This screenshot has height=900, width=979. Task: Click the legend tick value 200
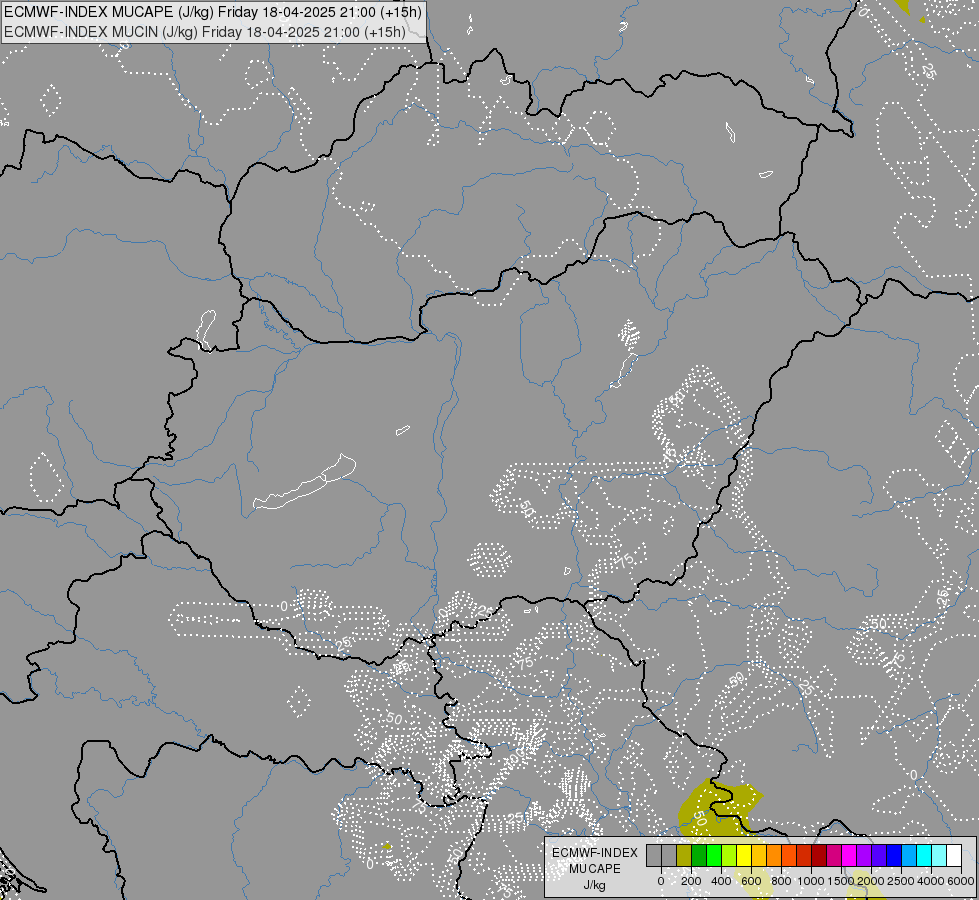[691, 881]
